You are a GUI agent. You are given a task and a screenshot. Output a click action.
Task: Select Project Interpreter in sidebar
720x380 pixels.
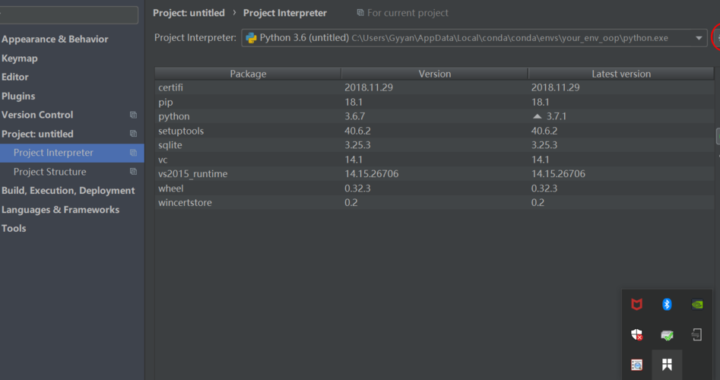click(72, 153)
